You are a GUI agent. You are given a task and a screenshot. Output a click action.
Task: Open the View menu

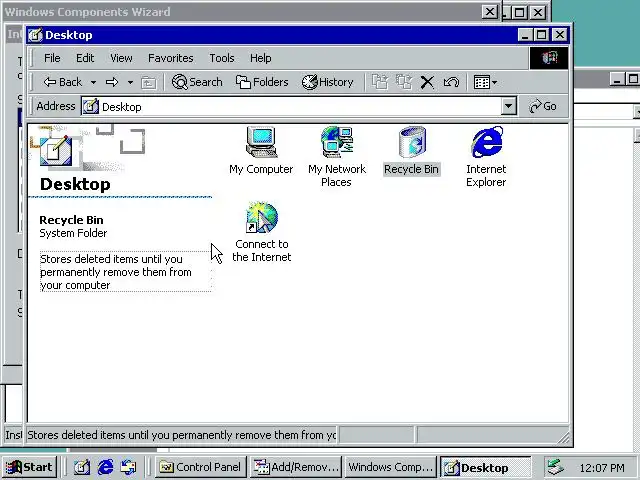(121, 58)
